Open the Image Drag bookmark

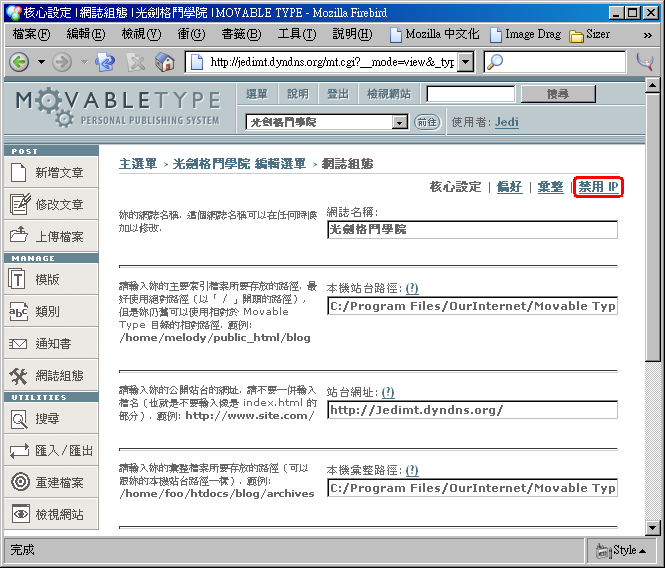click(525, 34)
